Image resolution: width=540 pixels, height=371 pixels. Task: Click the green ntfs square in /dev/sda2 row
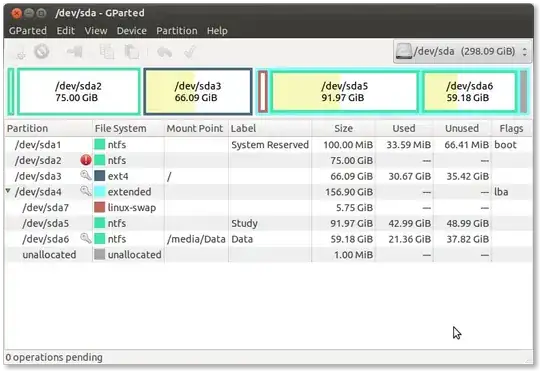coord(100,160)
